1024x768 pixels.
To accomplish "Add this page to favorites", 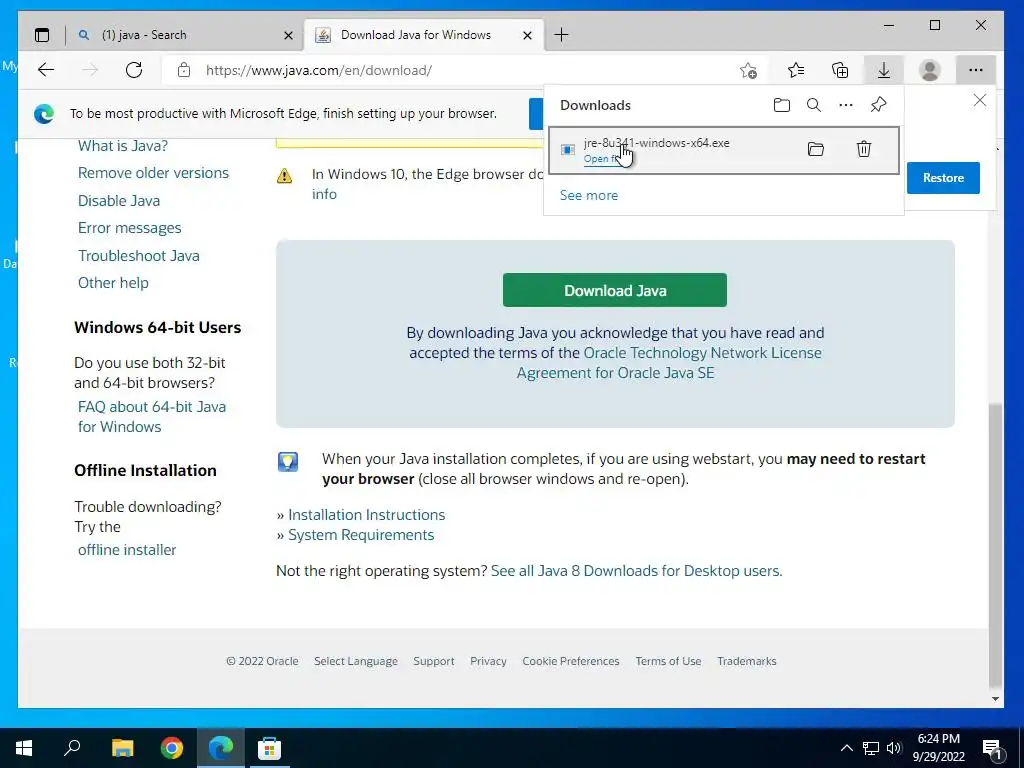I will tap(748, 71).
